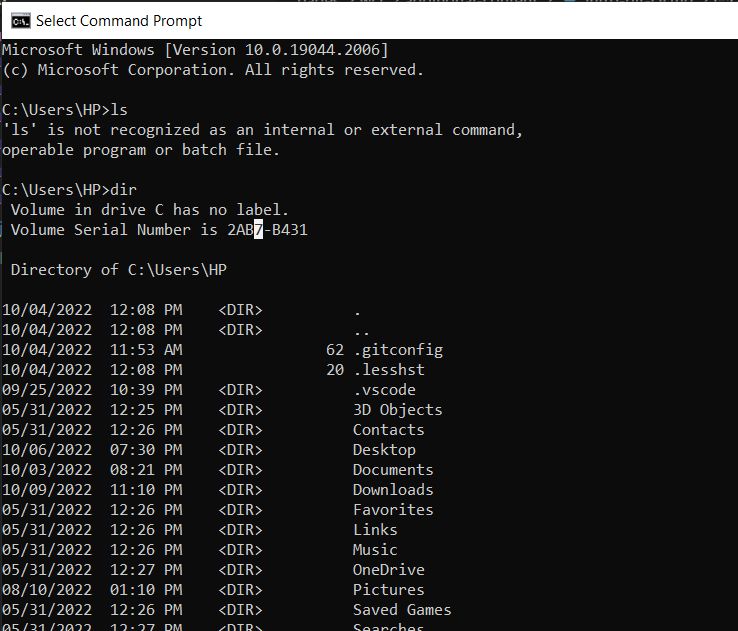This screenshot has width=738, height=631.
Task: Click the Links directory name
Action: (375, 530)
